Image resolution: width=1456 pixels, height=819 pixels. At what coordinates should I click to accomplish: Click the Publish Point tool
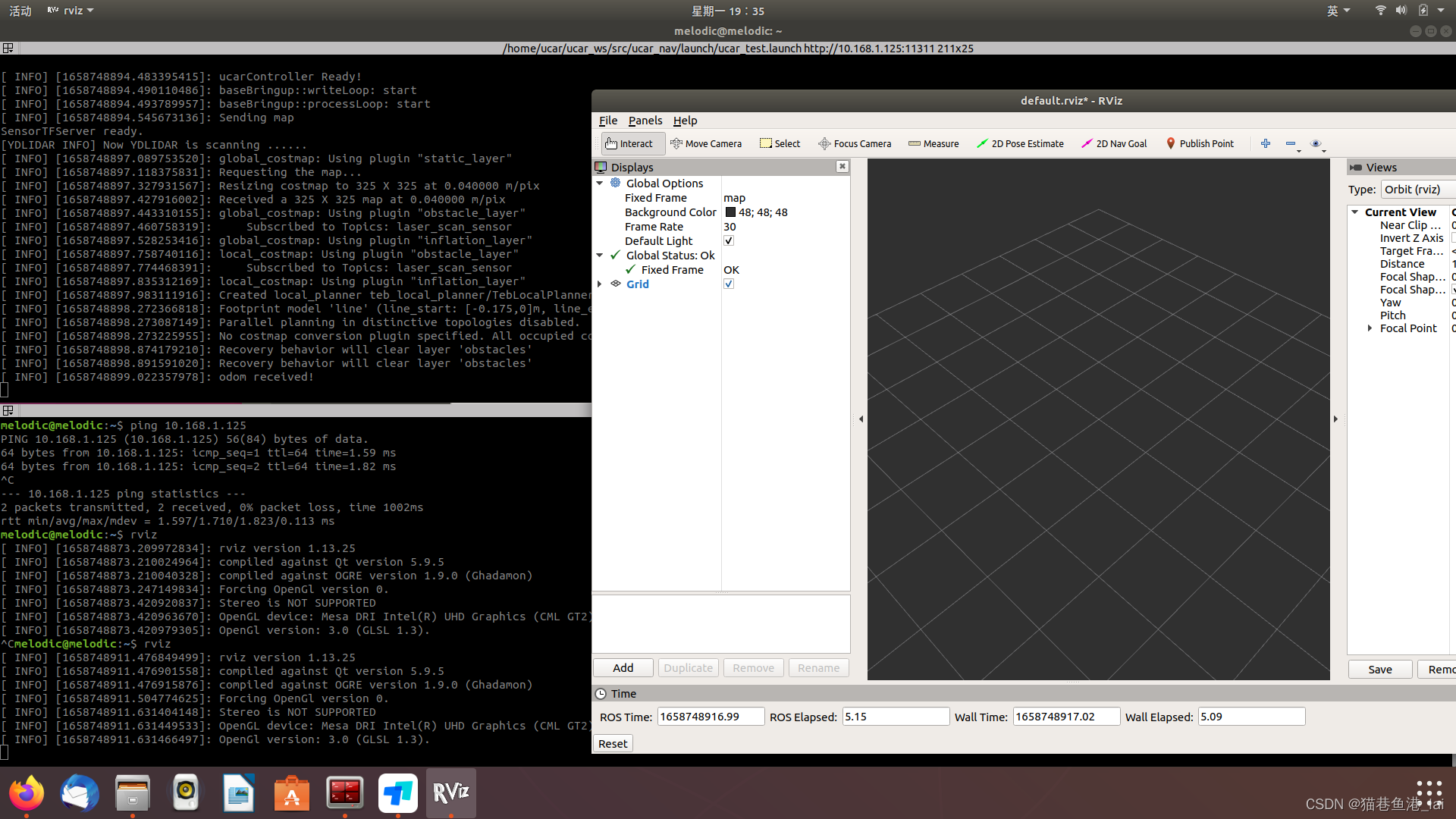1200,143
